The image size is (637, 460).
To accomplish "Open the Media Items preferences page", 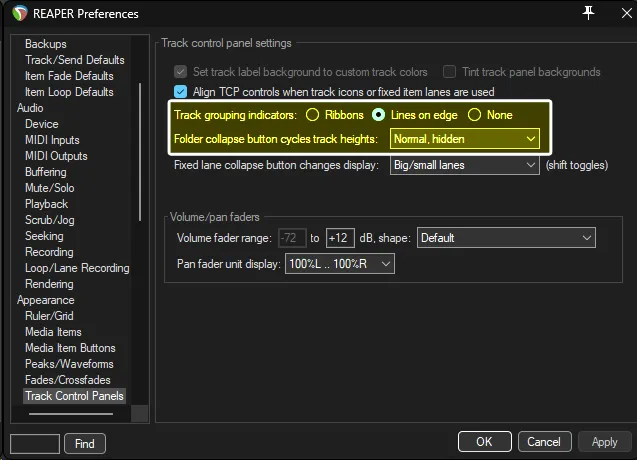I will pos(53,332).
